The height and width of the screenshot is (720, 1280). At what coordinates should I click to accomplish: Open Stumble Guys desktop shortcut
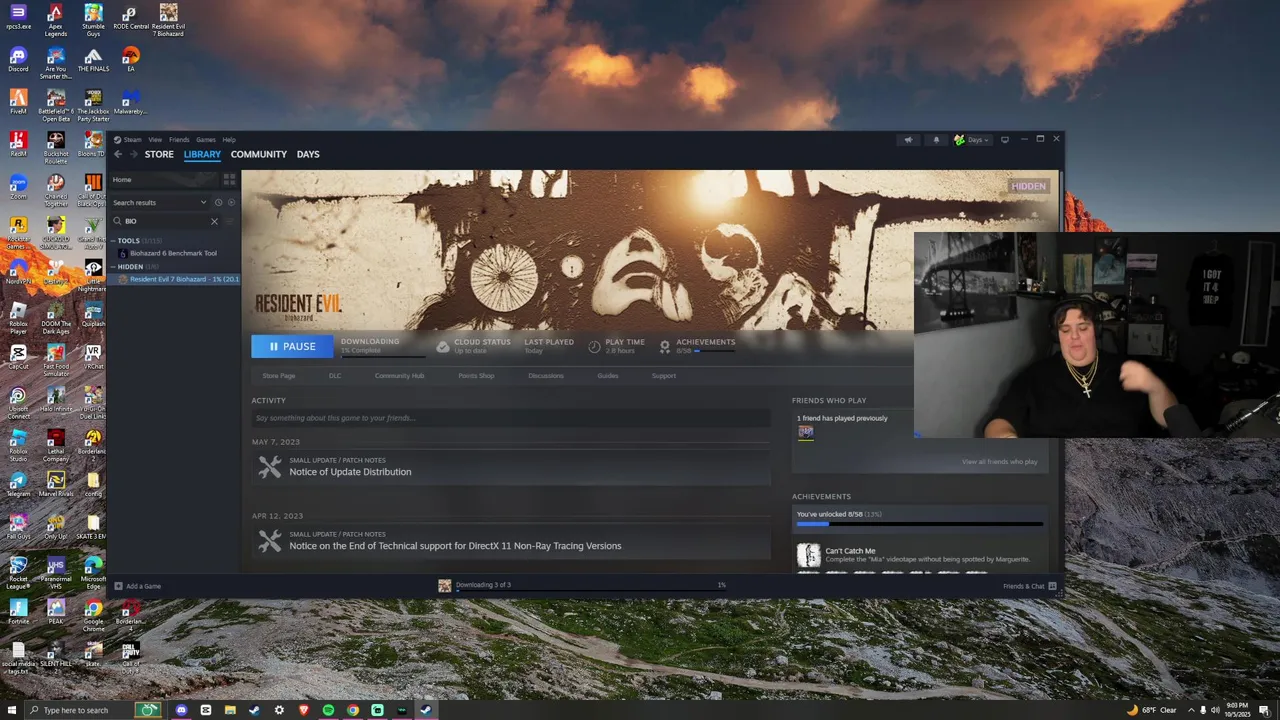pos(93,20)
